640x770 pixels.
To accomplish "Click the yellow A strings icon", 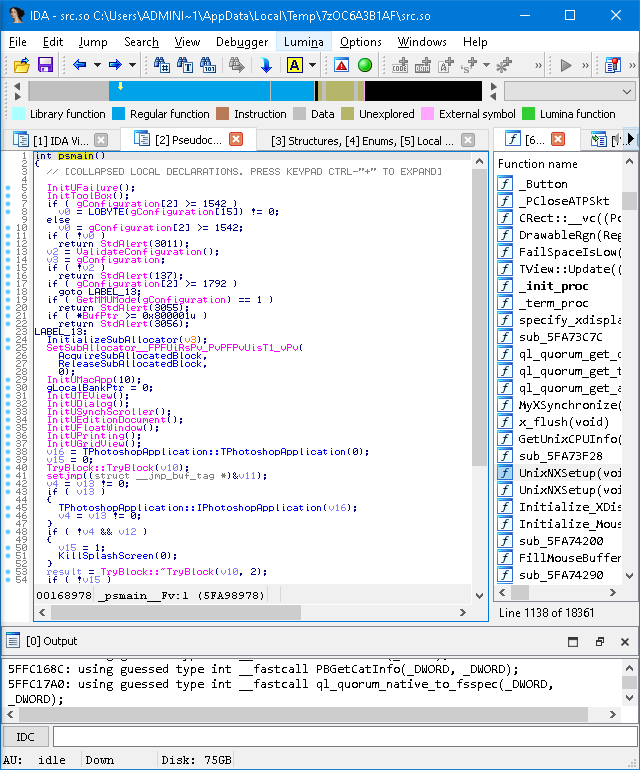I will [x=295, y=65].
